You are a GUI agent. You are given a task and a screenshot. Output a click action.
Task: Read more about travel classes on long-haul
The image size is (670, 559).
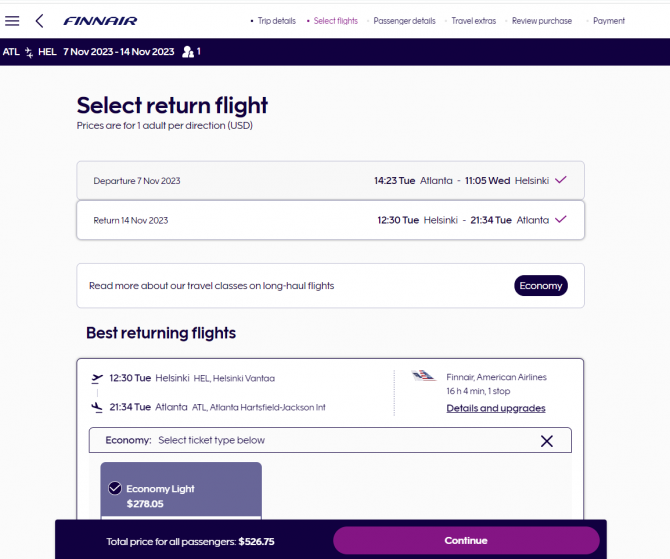point(212,285)
